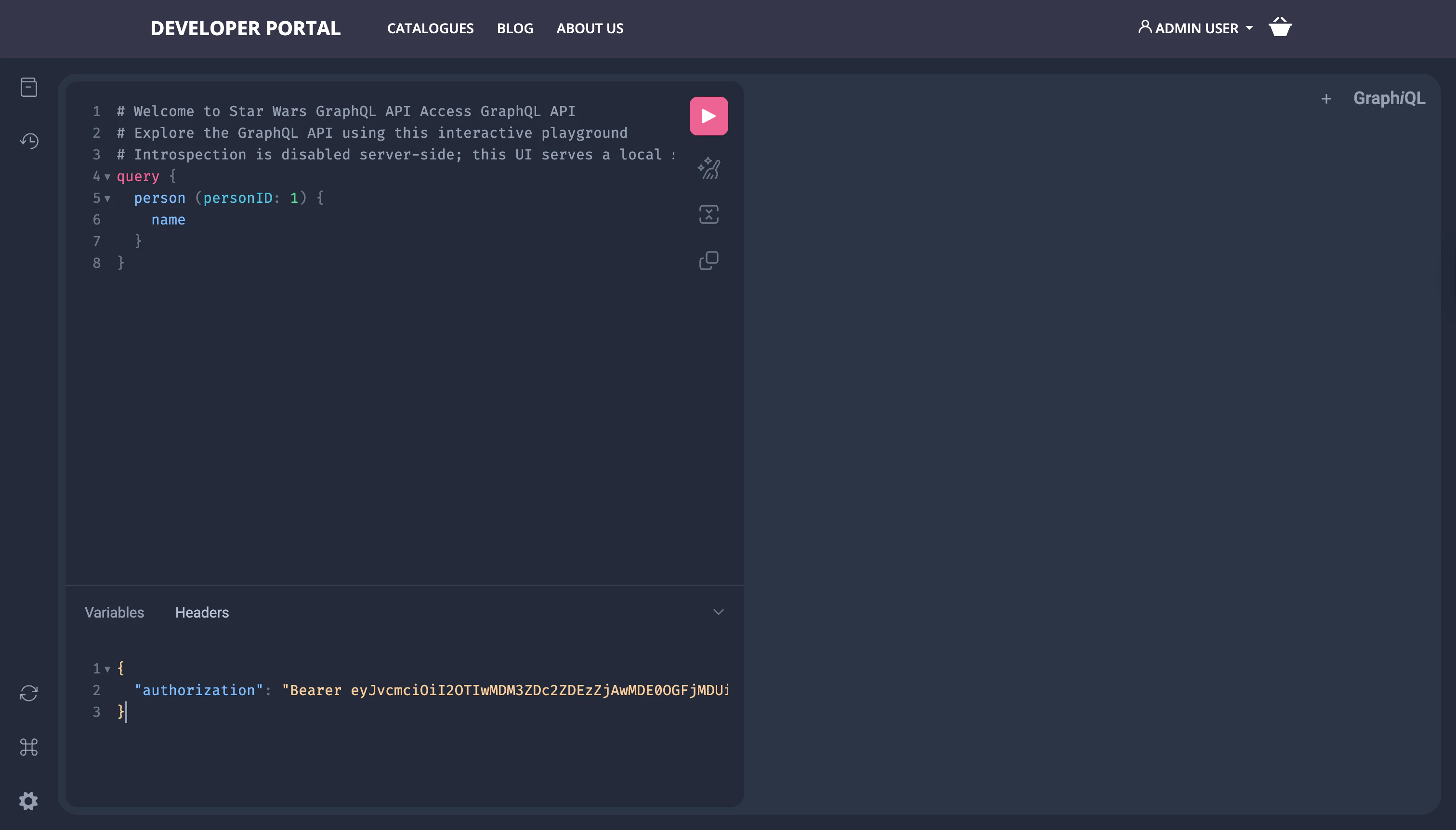Open the GraphiQL settings dialog
Viewport: 1456px width, 830px height.
(x=28, y=800)
